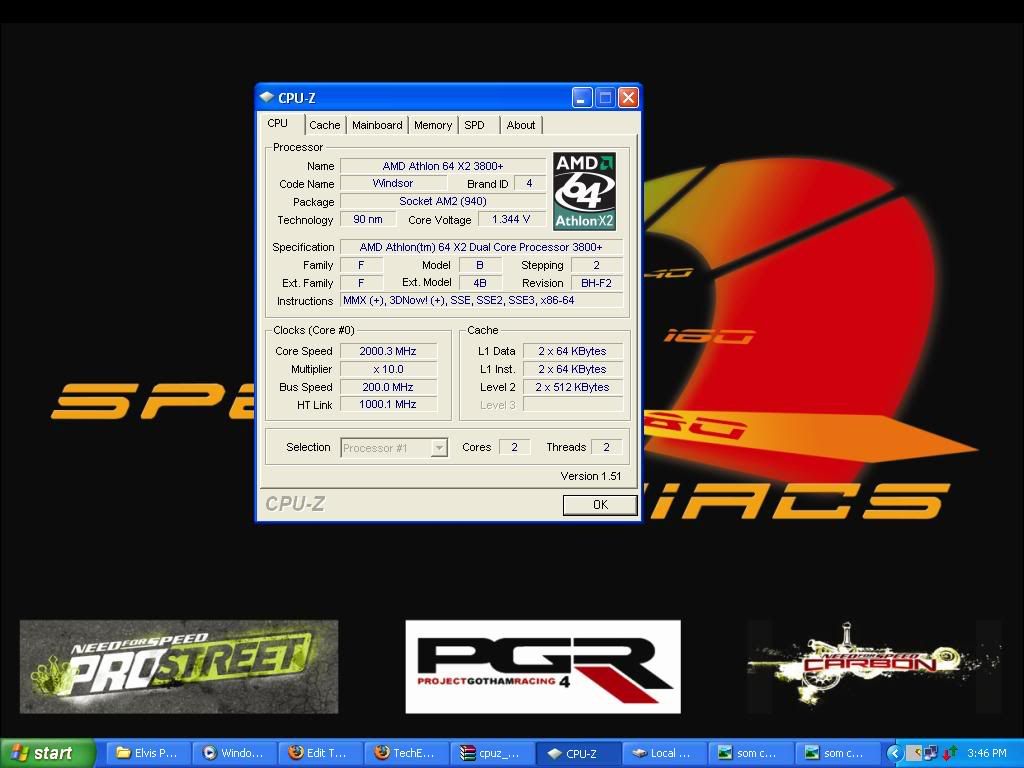Click the Brand ID value 4
Screen dimensions: 1024x768
click(529, 184)
